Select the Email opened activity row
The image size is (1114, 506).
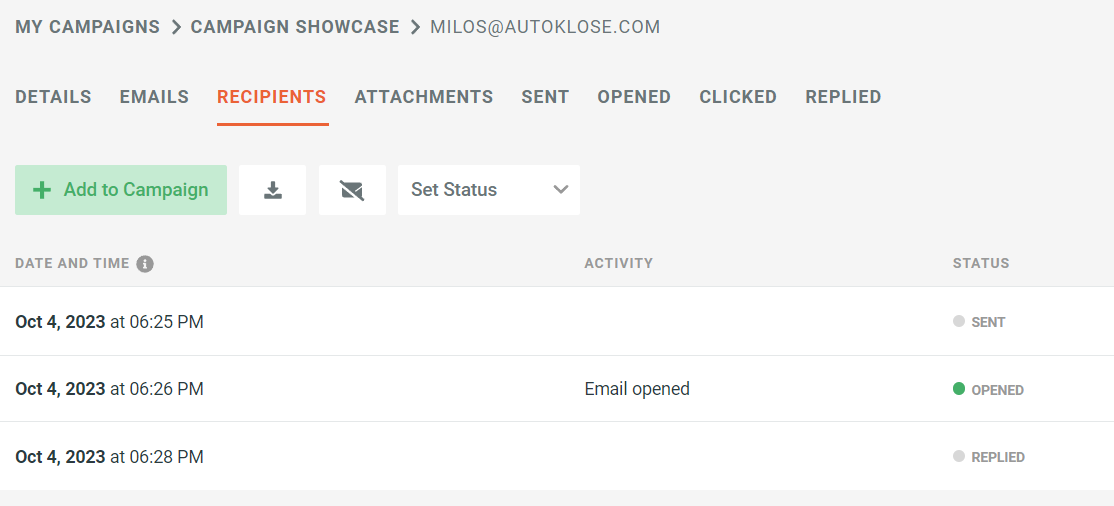click(557, 389)
